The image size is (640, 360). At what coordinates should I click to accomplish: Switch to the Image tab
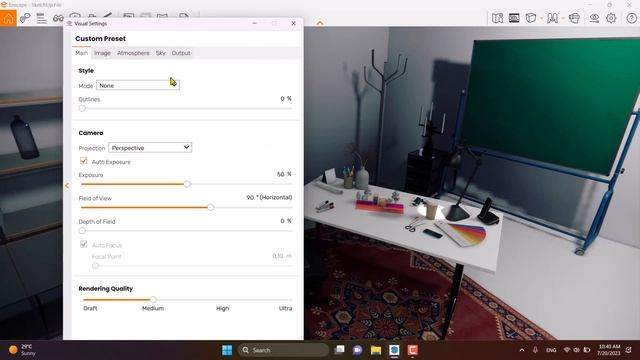click(x=102, y=53)
